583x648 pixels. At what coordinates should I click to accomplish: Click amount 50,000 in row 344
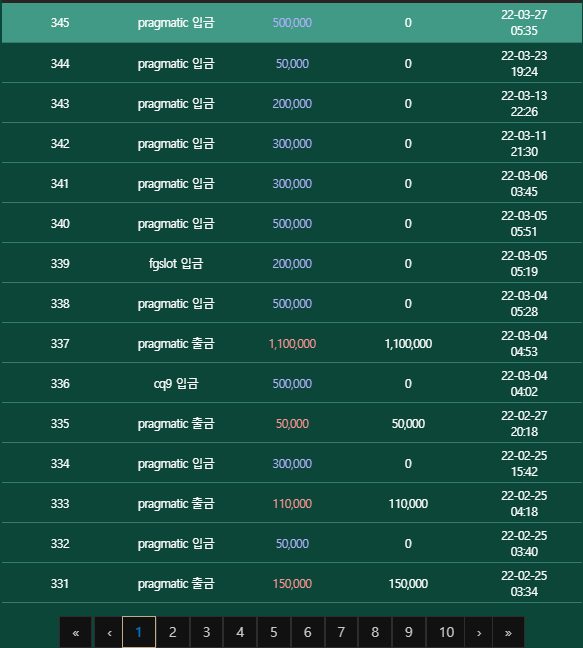[292, 64]
